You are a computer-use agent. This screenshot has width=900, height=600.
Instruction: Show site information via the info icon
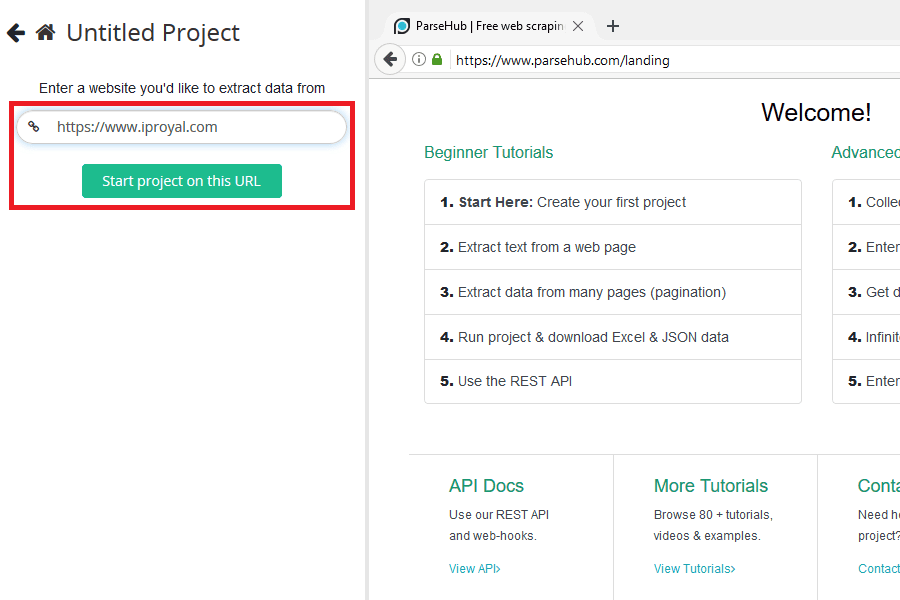(x=419, y=59)
